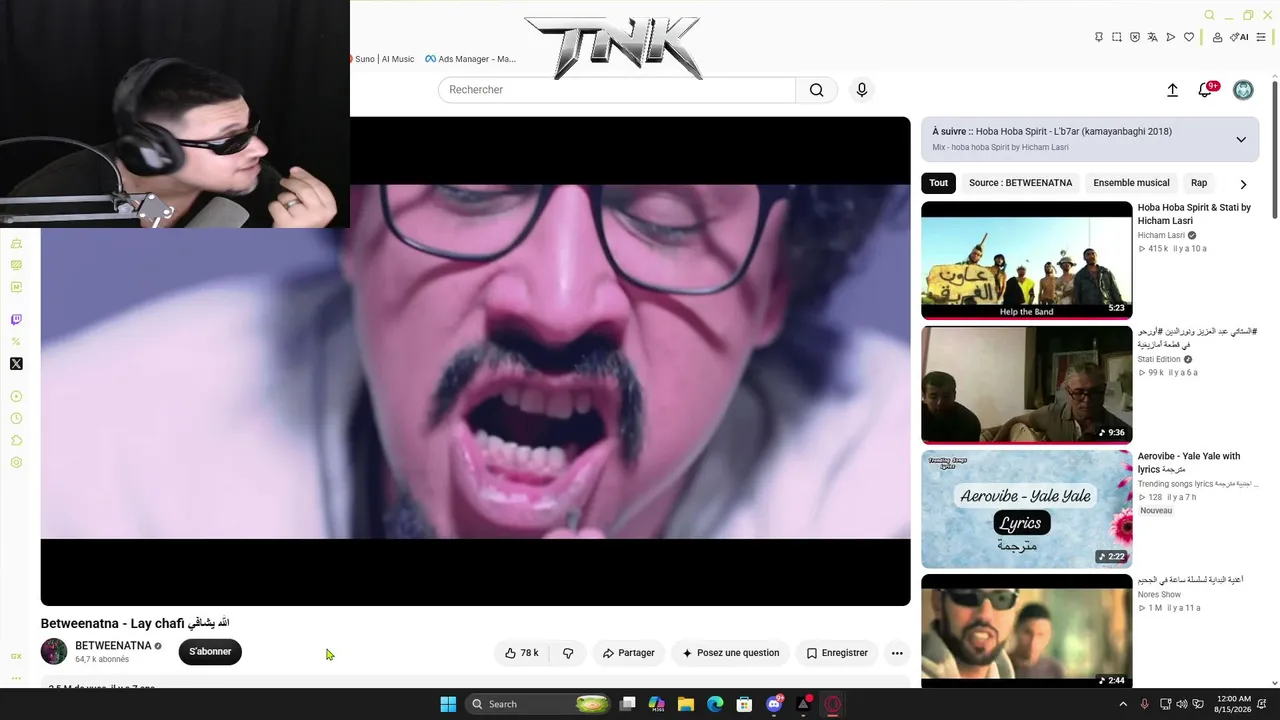
Task: Open File Explorer from the taskbar
Action: (686, 704)
